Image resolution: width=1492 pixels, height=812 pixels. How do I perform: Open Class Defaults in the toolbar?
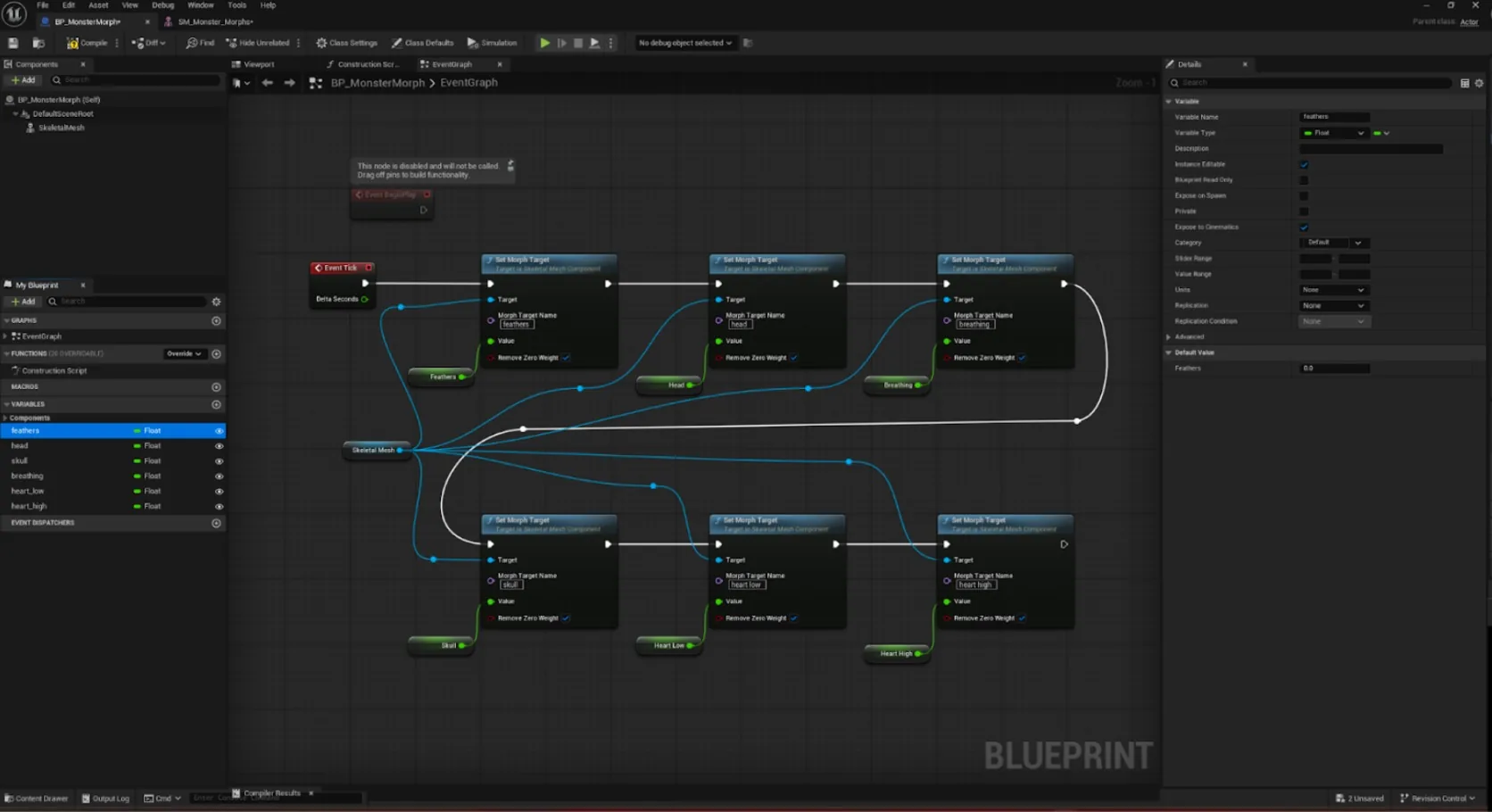tap(423, 43)
